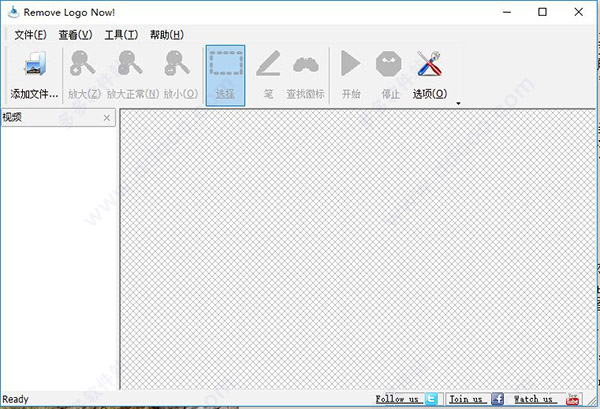600x409 pixels.
Task: Click the Remove Logo Now! app icon in the title bar
Action: click(x=13, y=12)
